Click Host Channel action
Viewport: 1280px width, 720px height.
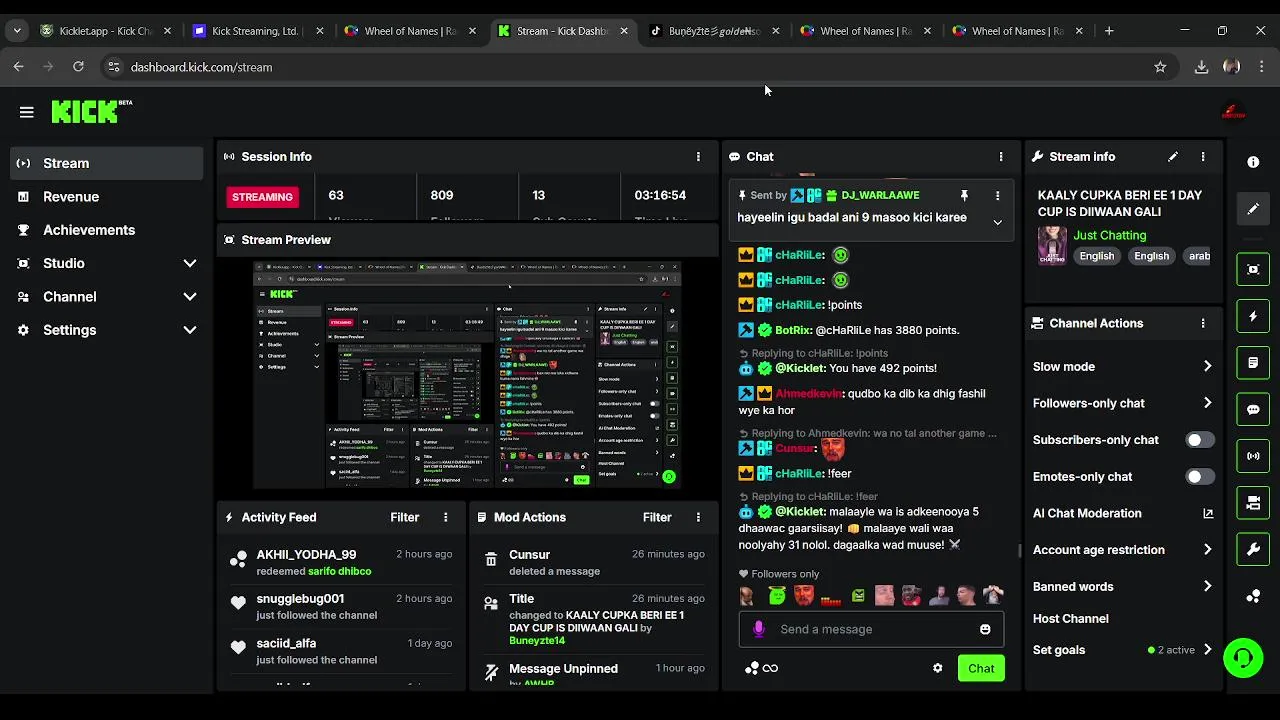point(1070,619)
